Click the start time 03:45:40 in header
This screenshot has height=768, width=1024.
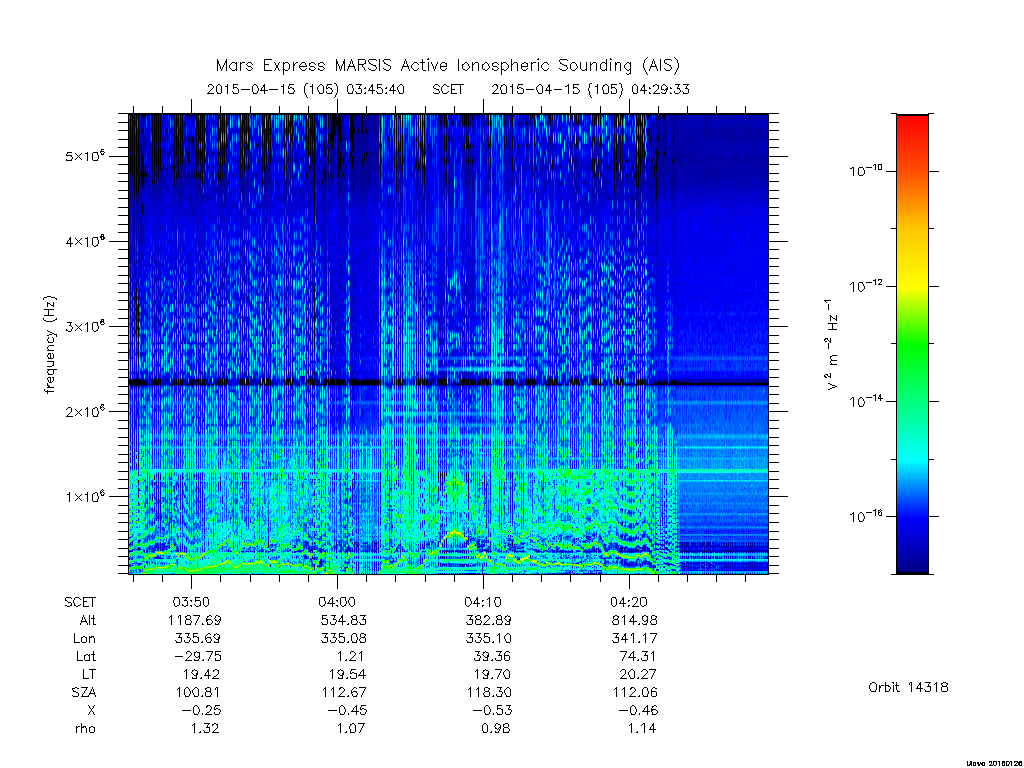(376, 89)
